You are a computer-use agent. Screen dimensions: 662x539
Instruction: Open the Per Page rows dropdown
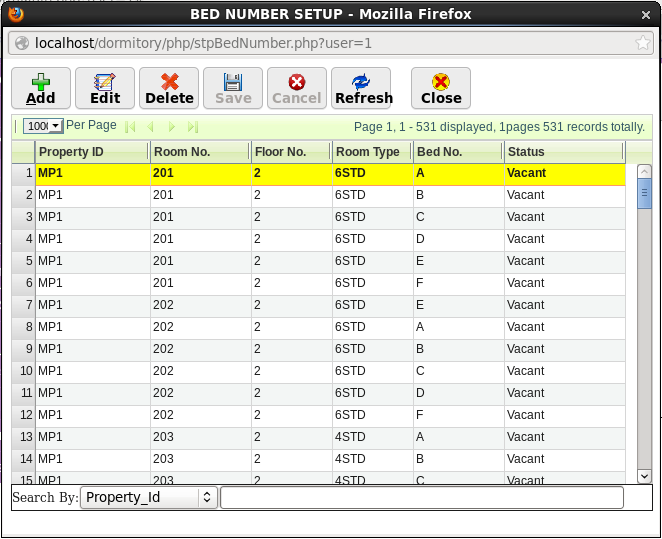[44, 126]
